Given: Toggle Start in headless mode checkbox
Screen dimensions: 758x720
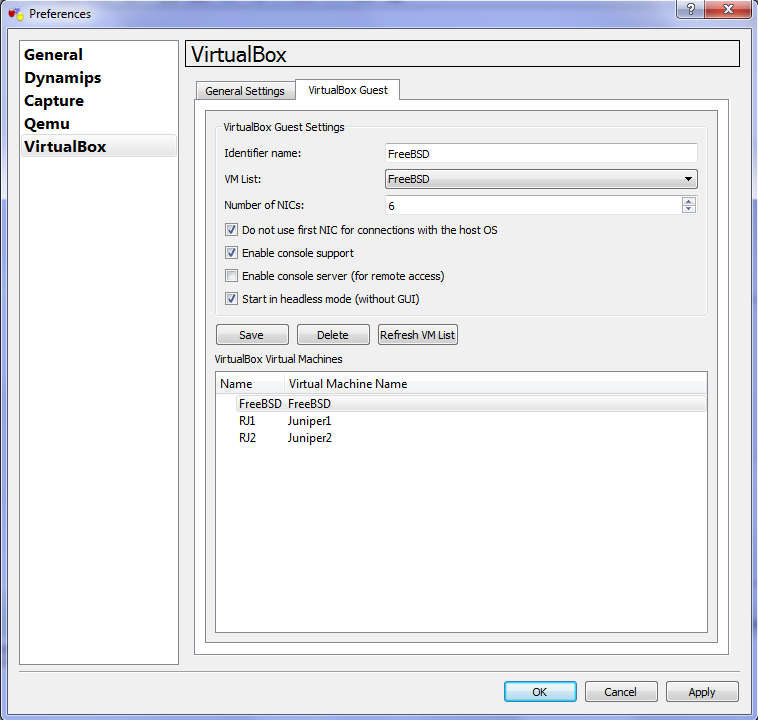Looking at the screenshot, I should tap(232, 298).
